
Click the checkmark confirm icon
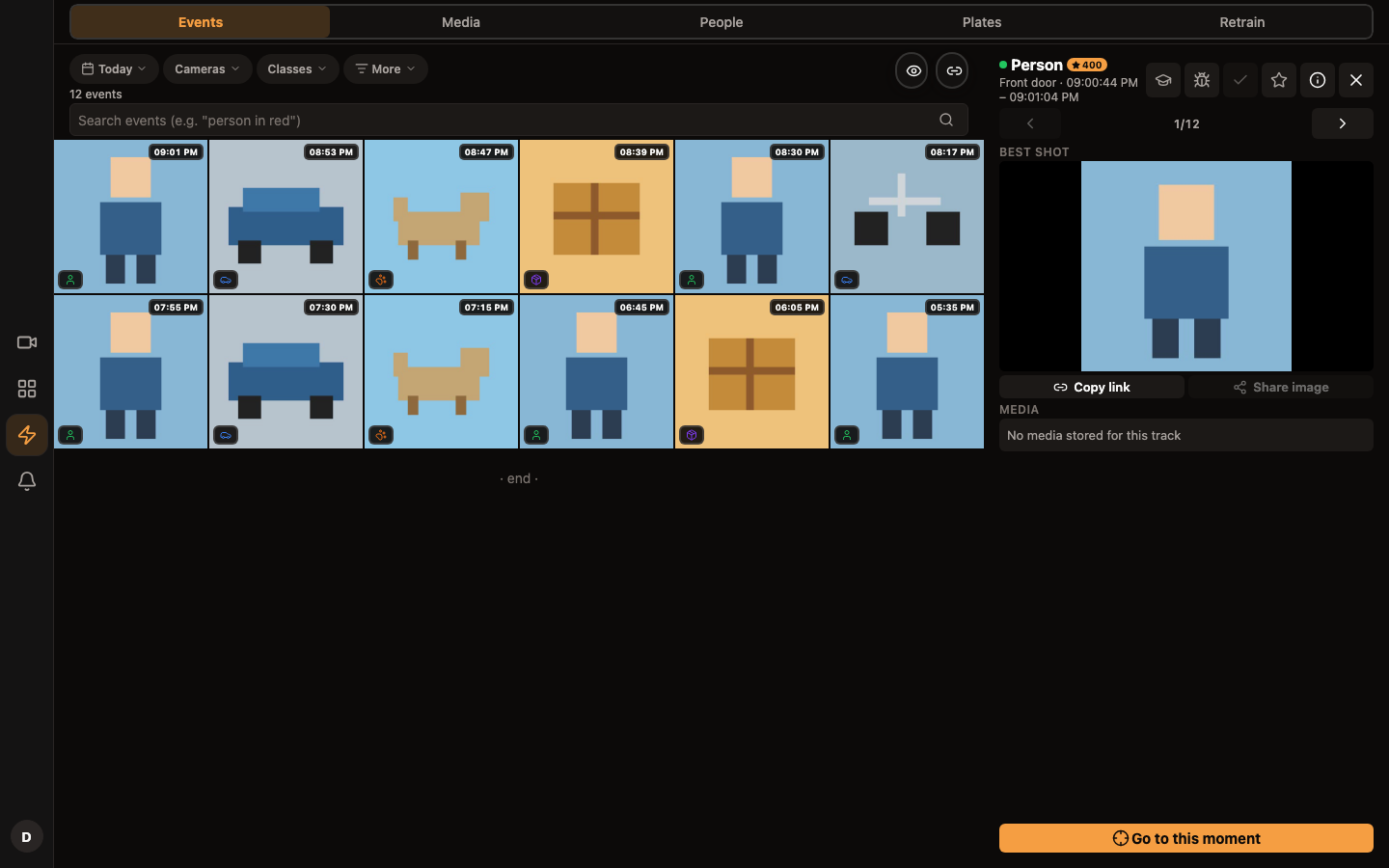tap(1240, 80)
